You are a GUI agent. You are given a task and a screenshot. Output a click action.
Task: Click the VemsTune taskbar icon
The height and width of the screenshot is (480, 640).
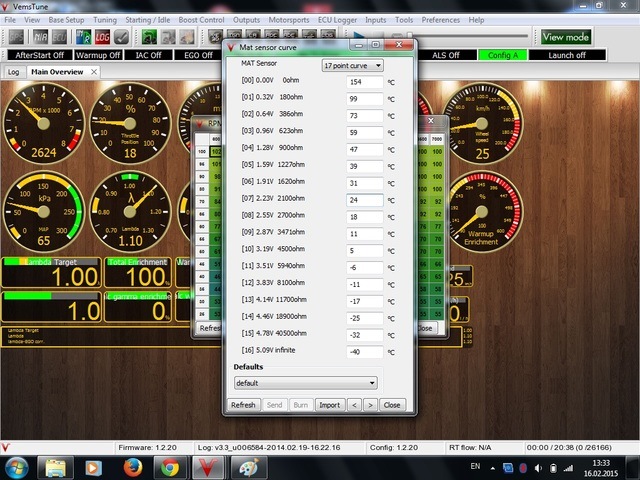pyautogui.click(x=208, y=468)
